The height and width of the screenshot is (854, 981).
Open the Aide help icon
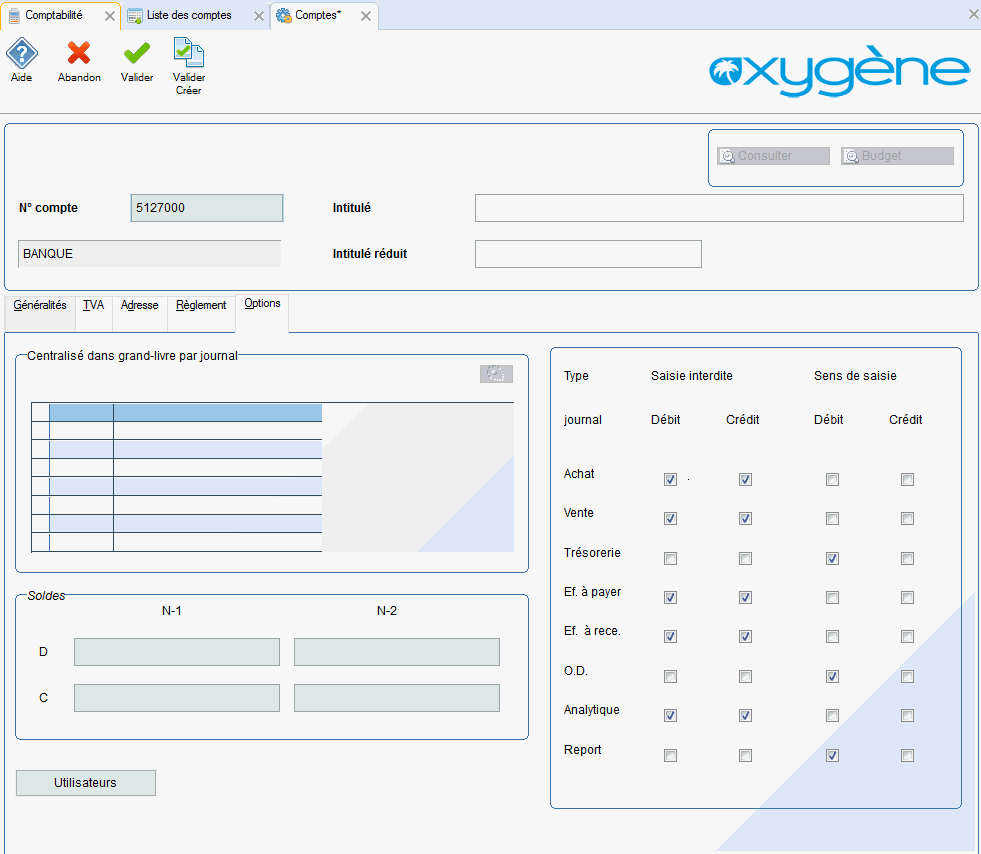coord(22,54)
